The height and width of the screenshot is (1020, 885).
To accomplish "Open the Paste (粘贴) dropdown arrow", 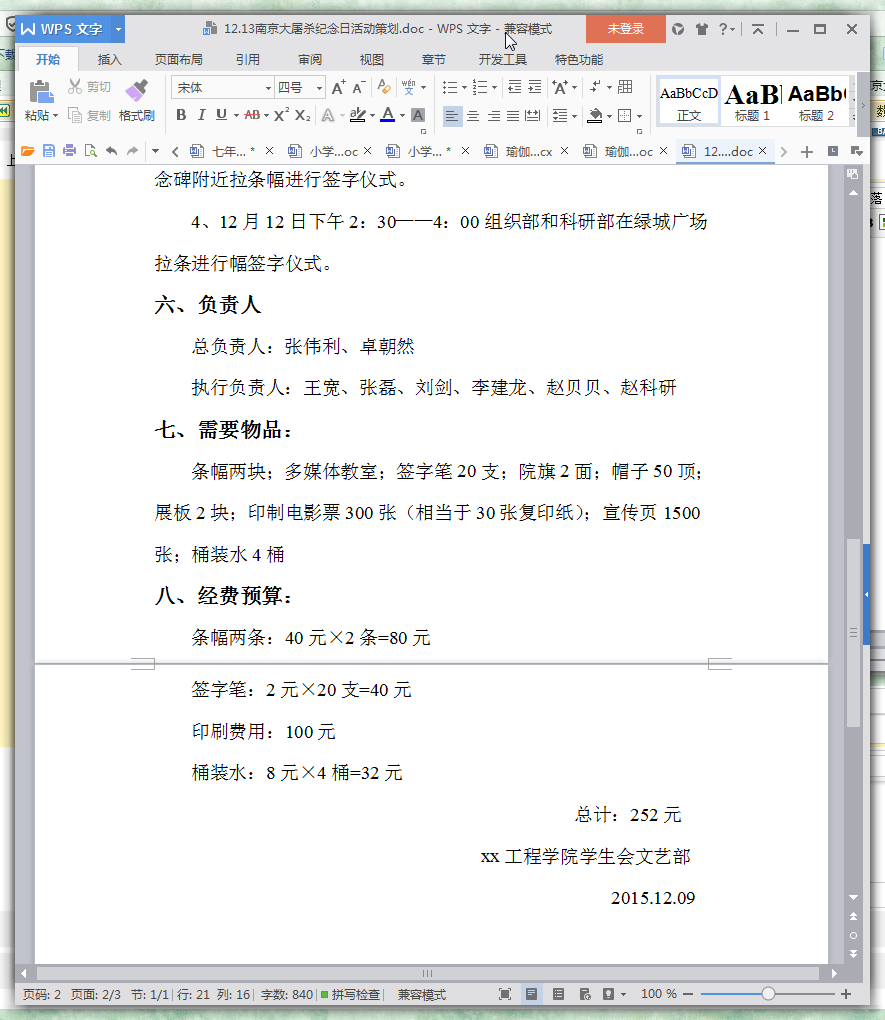I will [x=55, y=116].
